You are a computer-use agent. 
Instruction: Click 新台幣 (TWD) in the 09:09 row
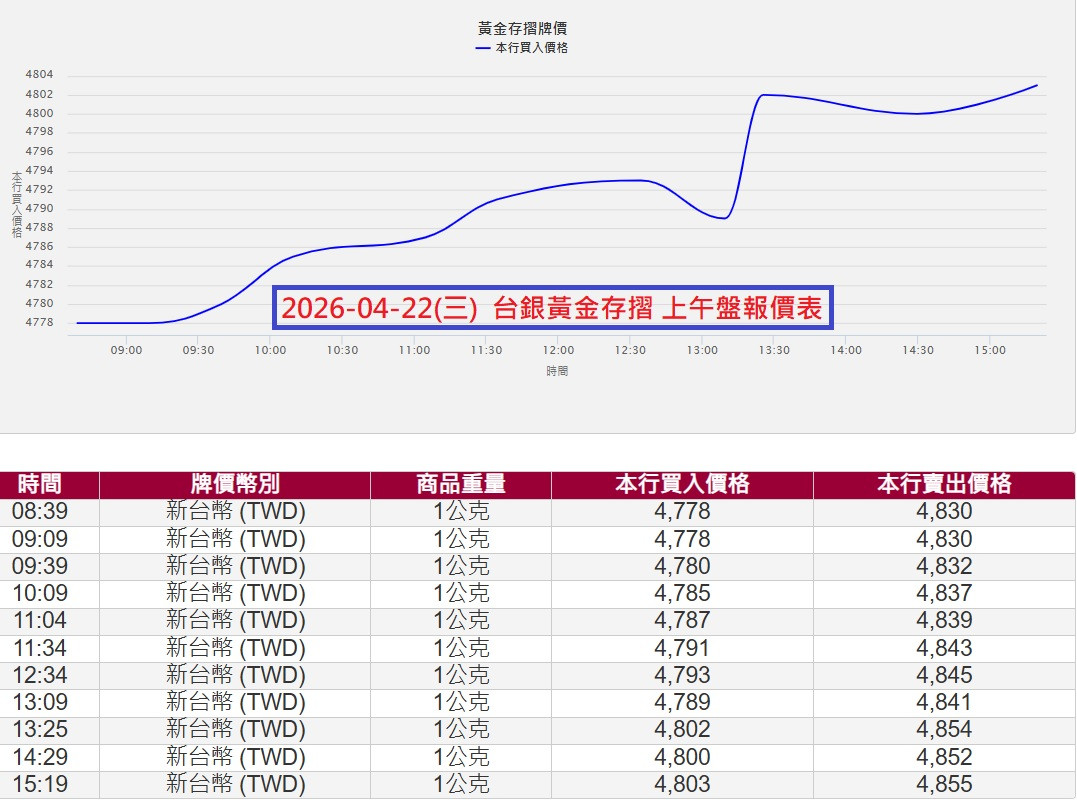point(234,539)
